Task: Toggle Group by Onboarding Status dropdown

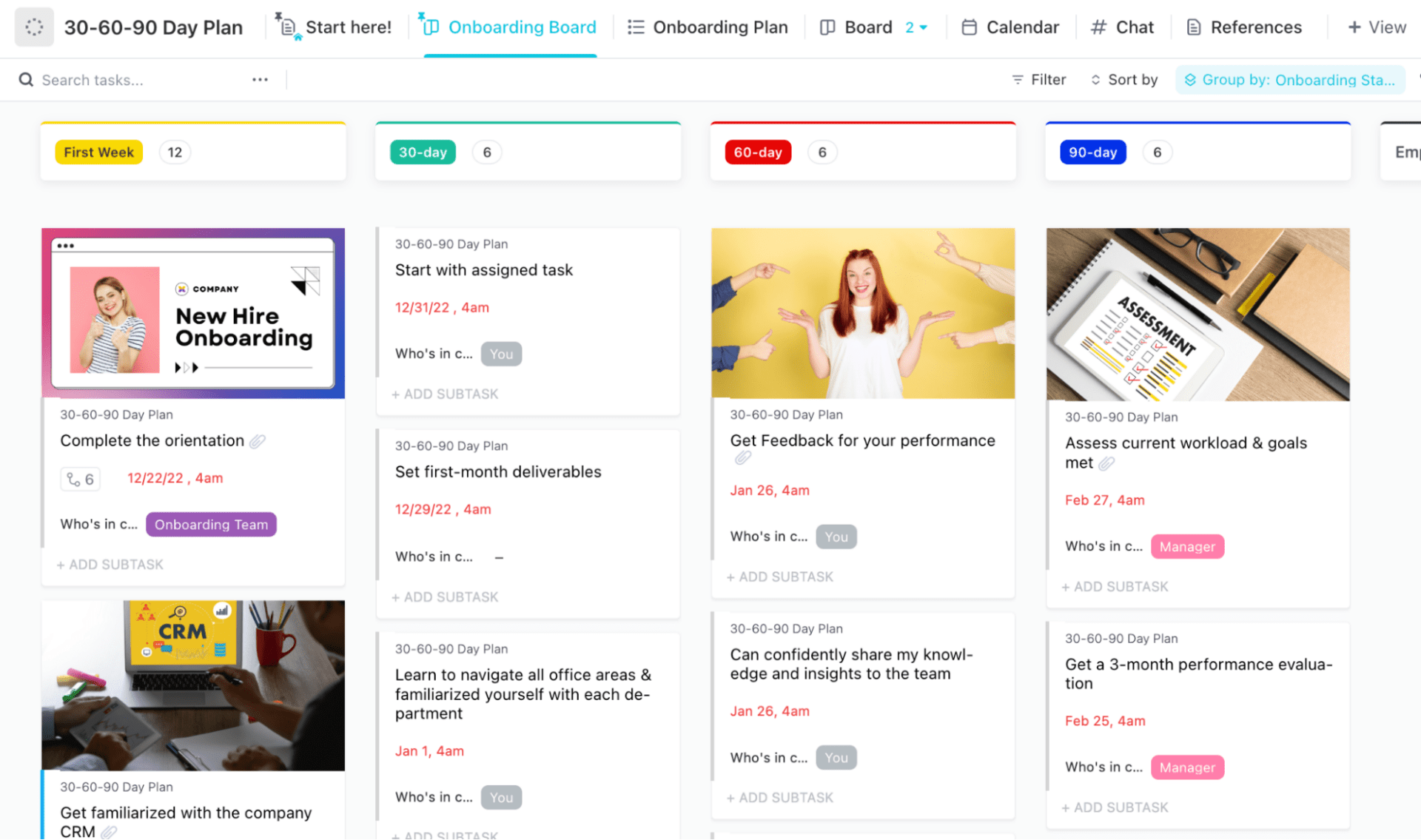Action: pos(1291,80)
